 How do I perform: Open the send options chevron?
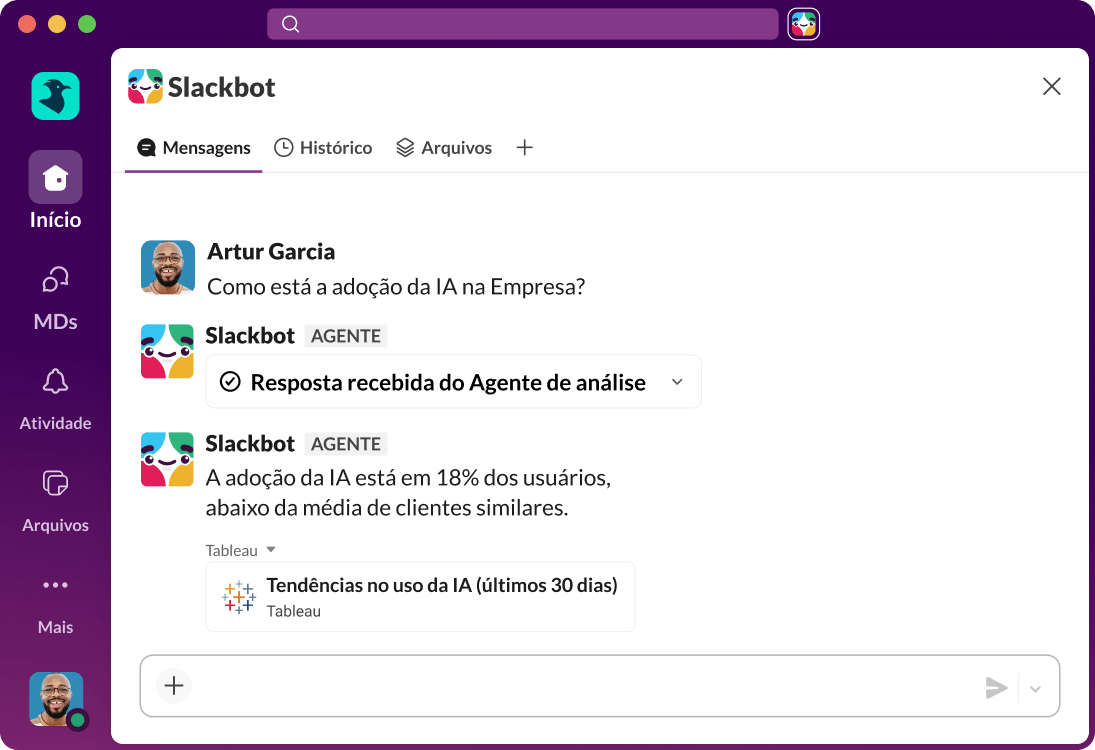[1036, 688]
